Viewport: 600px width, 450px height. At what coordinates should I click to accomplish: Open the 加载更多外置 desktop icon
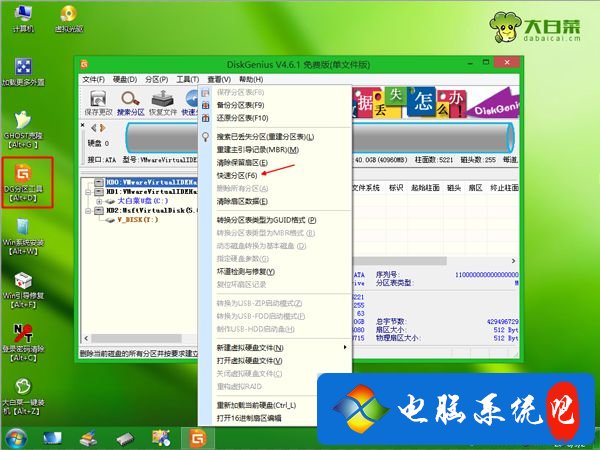23,72
